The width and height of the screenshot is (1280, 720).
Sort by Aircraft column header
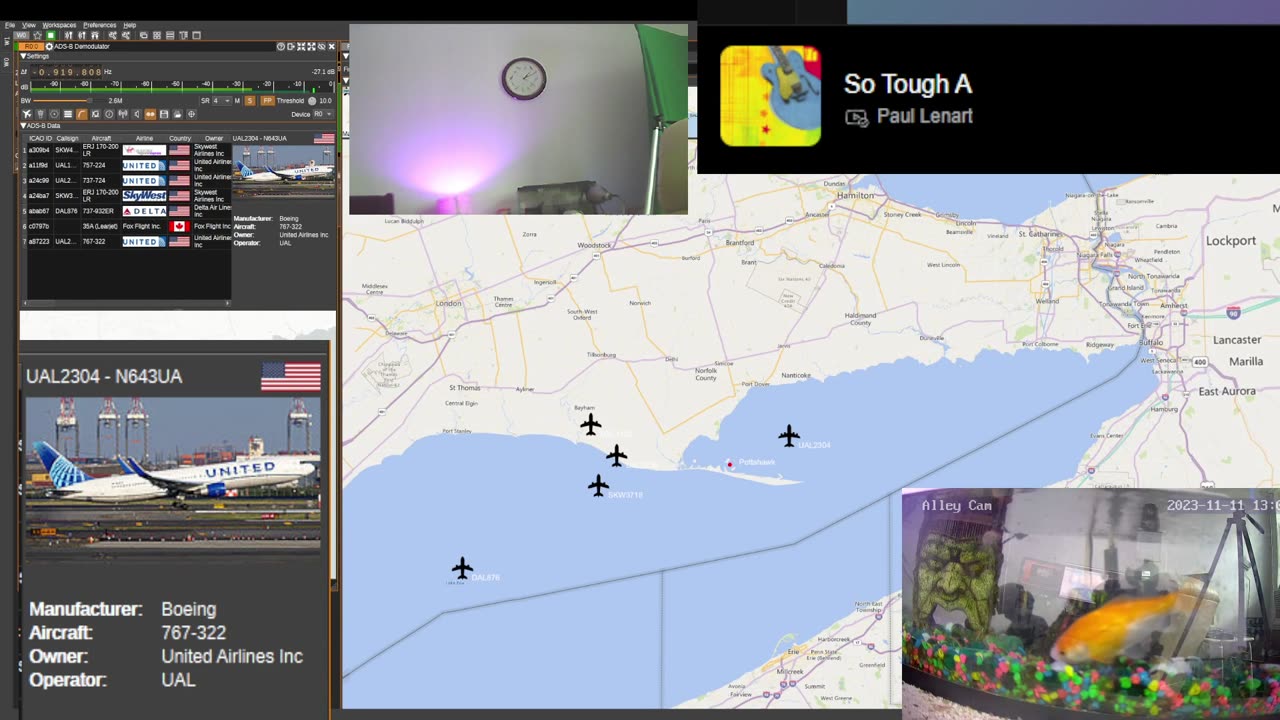coord(101,138)
